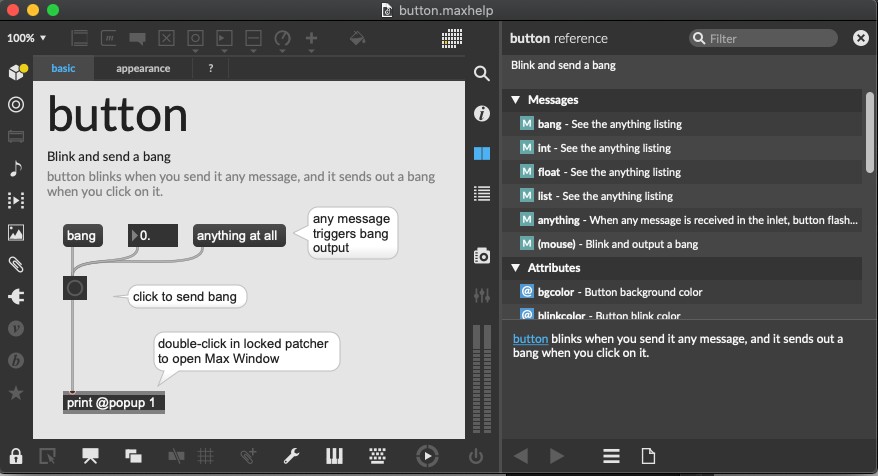This screenshot has width=878, height=476.
Task: Toggle the grid display icon
Action: [x=206, y=456]
